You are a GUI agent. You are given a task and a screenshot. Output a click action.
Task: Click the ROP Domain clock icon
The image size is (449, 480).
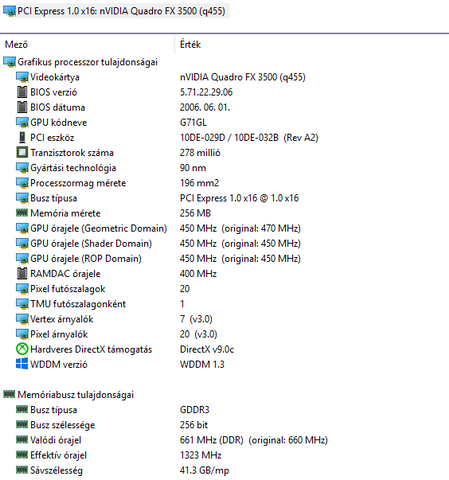click(x=22, y=259)
